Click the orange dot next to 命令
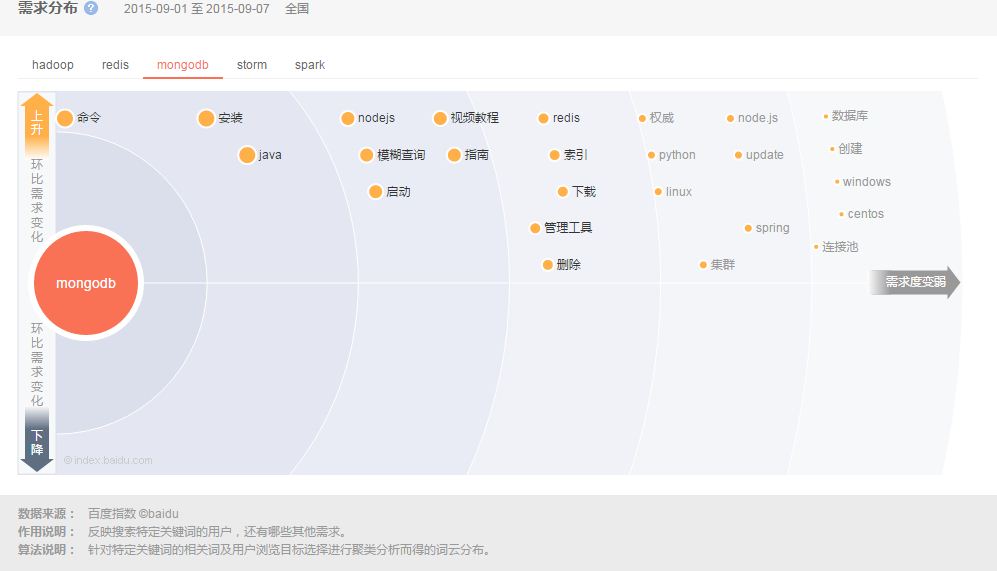The height and width of the screenshot is (571, 997). (x=65, y=118)
